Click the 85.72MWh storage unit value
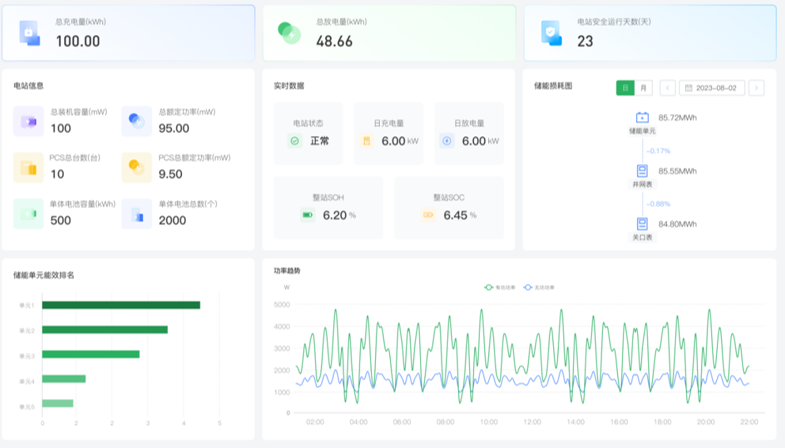The height and width of the screenshot is (448, 785). pyautogui.click(x=677, y=118)
